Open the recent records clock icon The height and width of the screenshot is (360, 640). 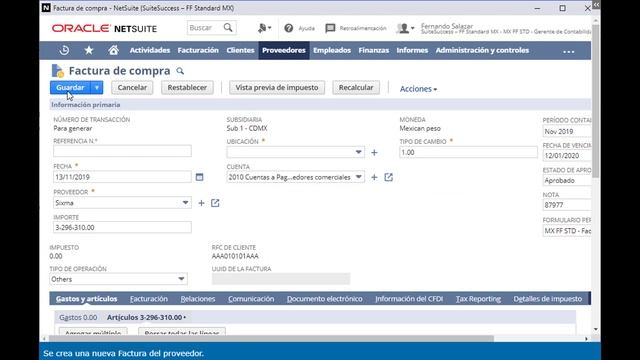click(64, 50)
